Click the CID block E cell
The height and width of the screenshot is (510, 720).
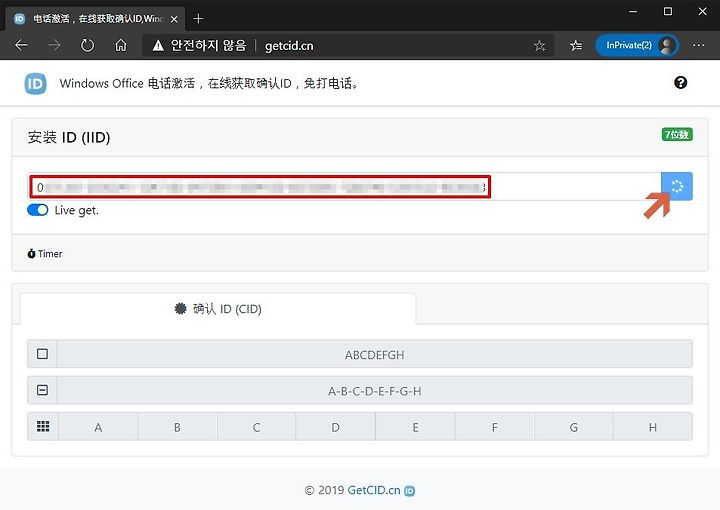coord(415,427)
